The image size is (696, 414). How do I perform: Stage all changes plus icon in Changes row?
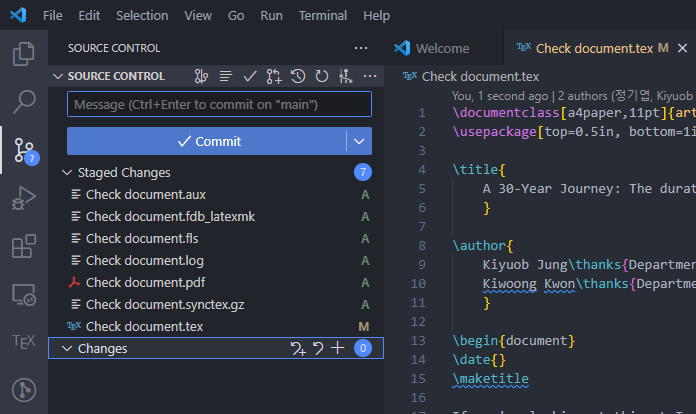338,348
